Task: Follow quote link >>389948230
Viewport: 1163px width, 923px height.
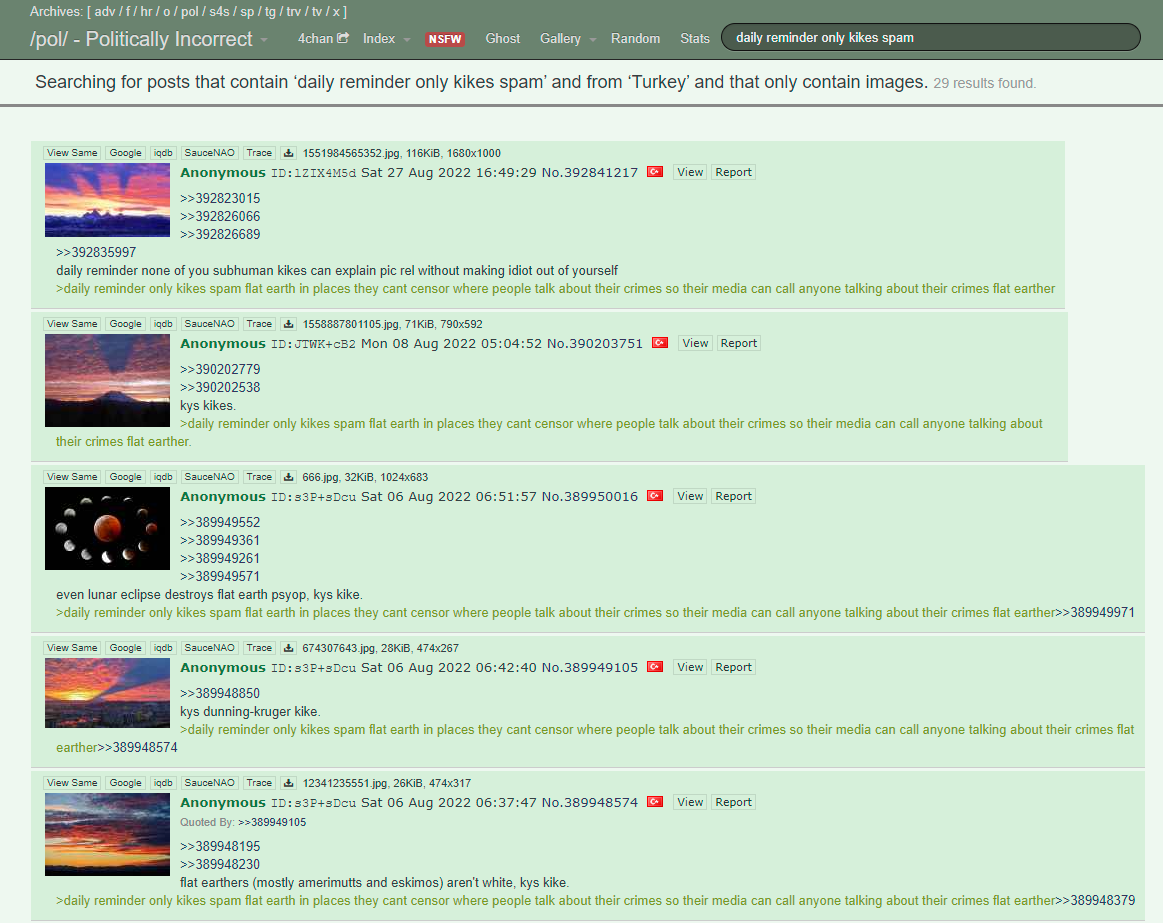Action: (x=220, y=864)
